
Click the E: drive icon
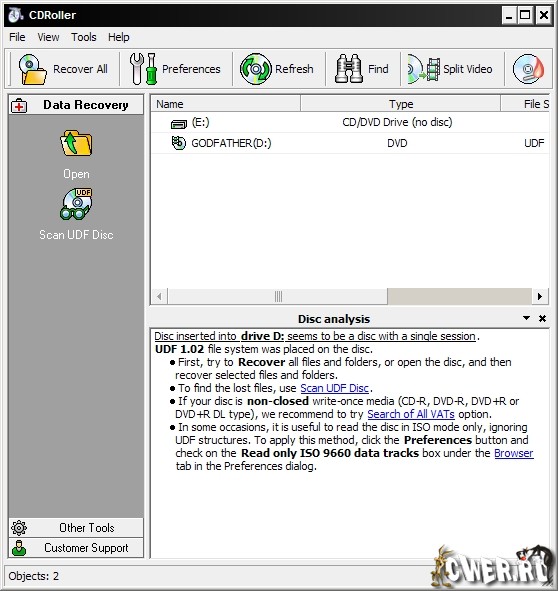pyautogui.click(x=179, y=123)
